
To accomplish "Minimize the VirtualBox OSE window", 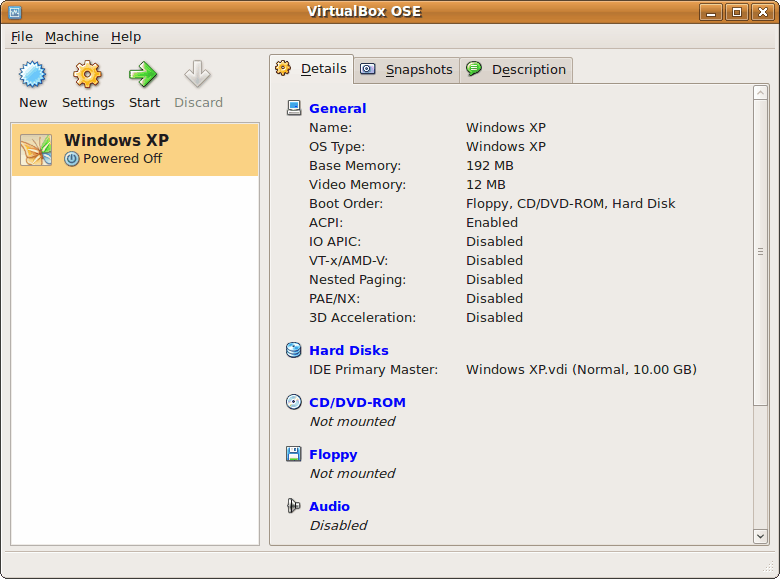I will [x=711, y=12].
